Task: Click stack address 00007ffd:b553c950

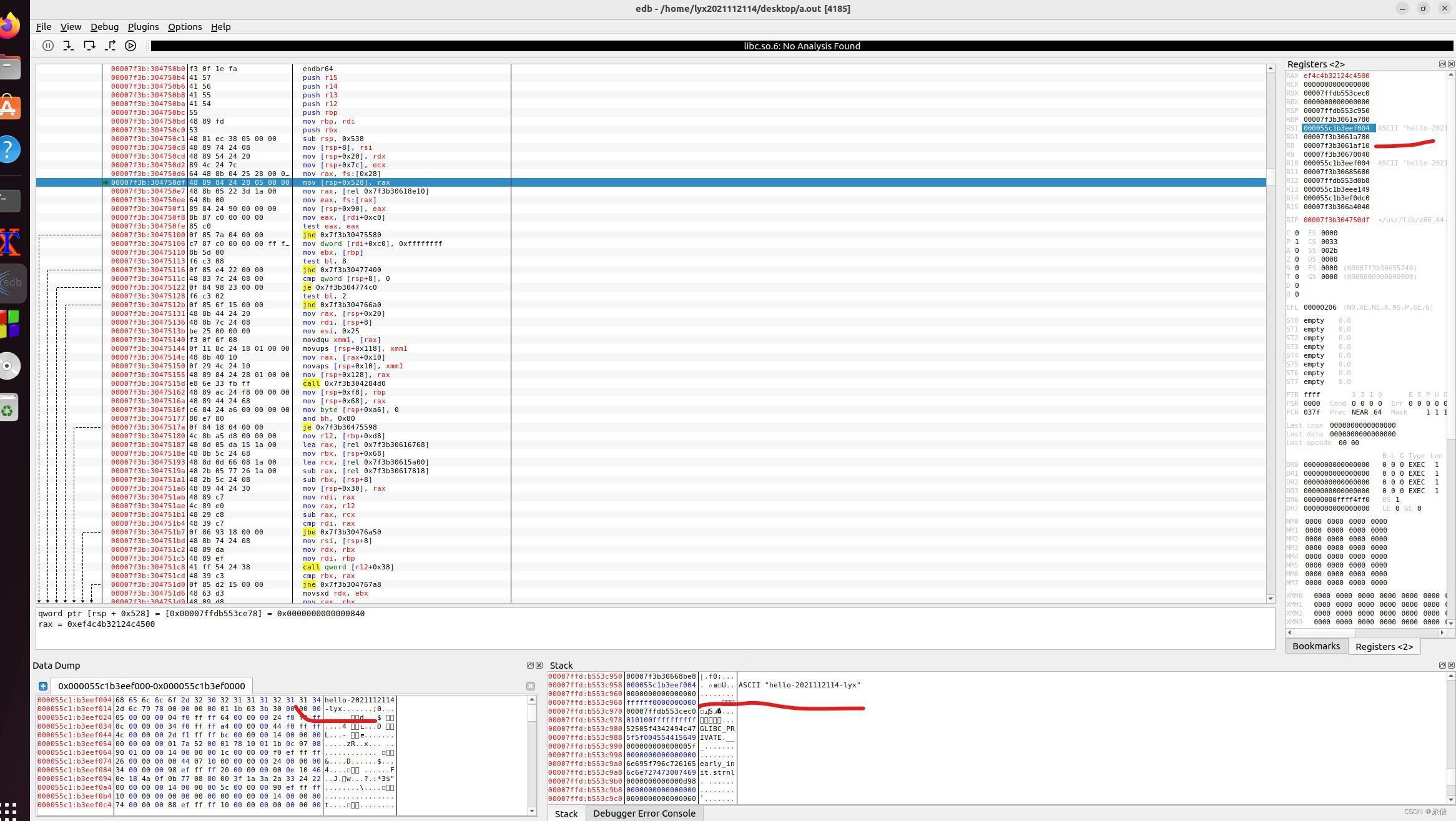Action: pos(585,676)
